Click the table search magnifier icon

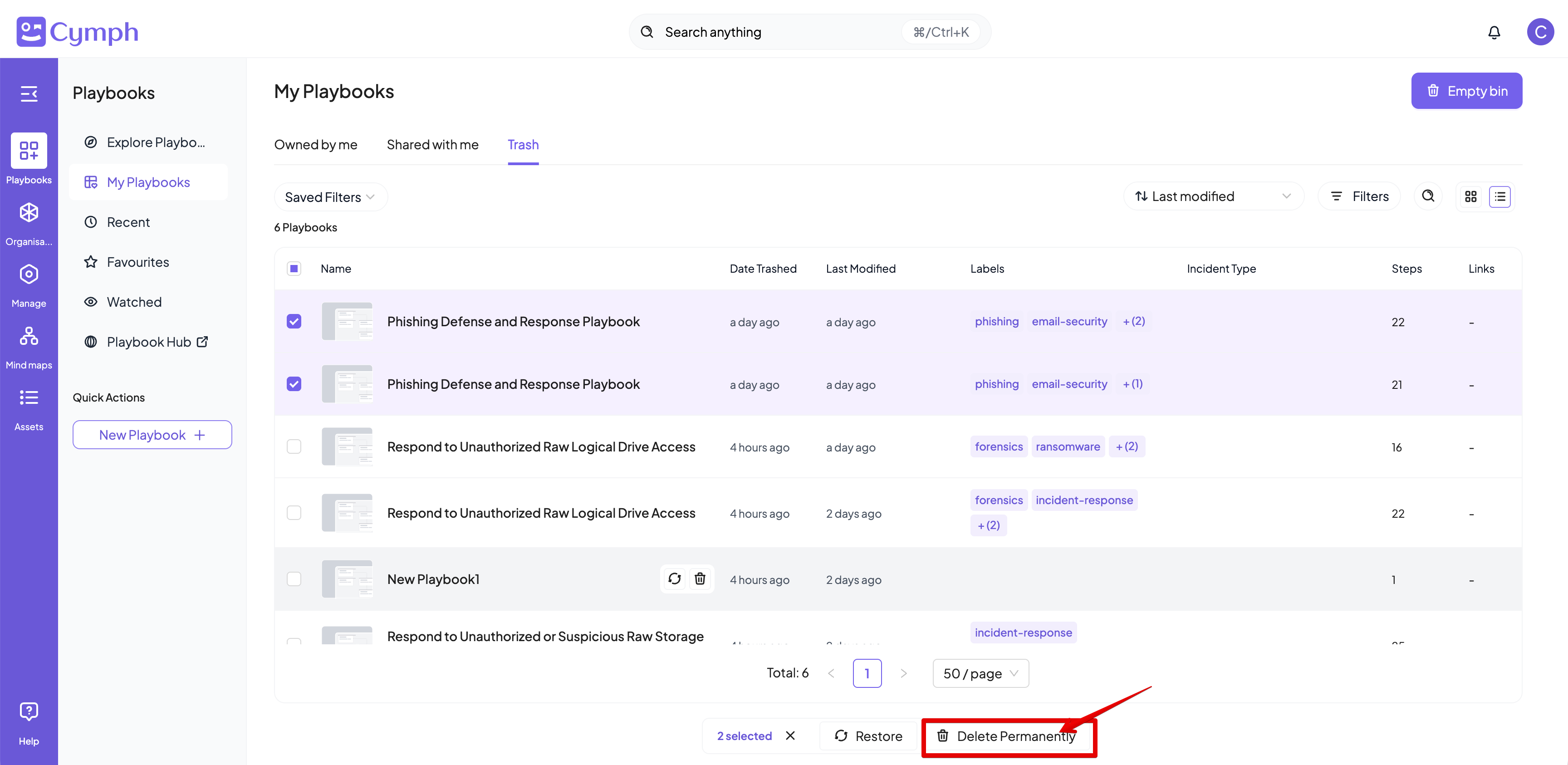coord(1427,196)
